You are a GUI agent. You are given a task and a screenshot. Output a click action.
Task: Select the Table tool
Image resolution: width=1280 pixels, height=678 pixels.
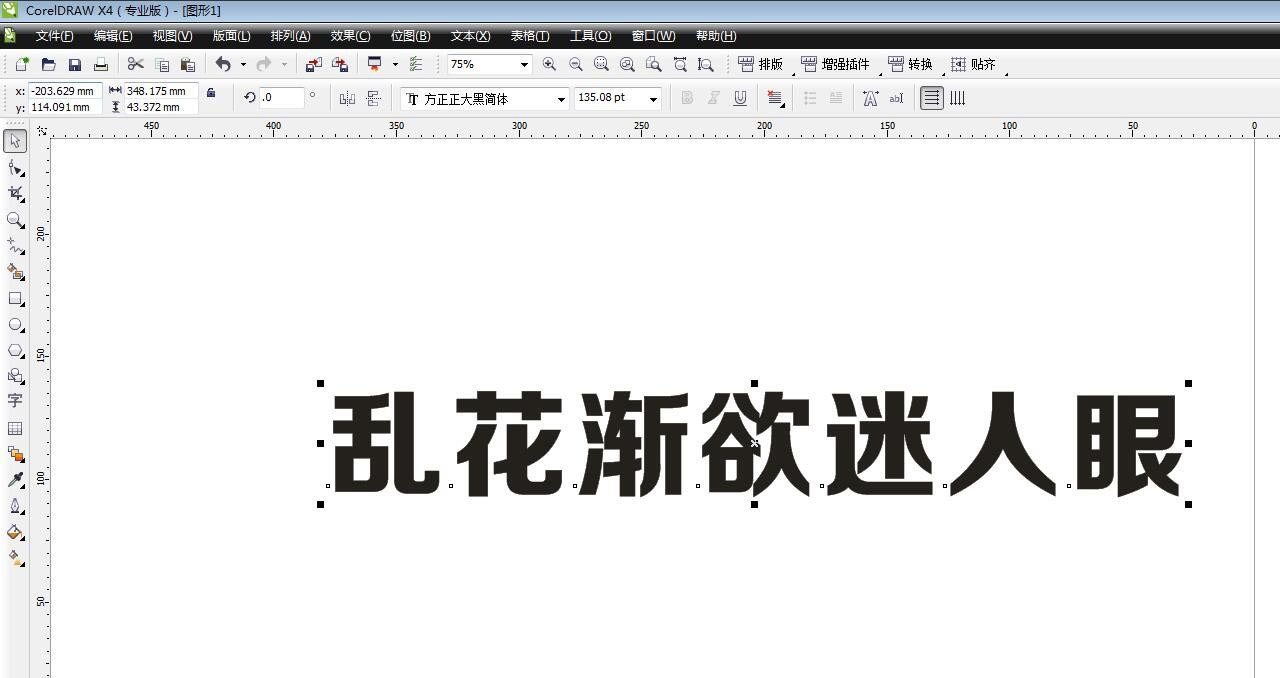click(14, 427)
